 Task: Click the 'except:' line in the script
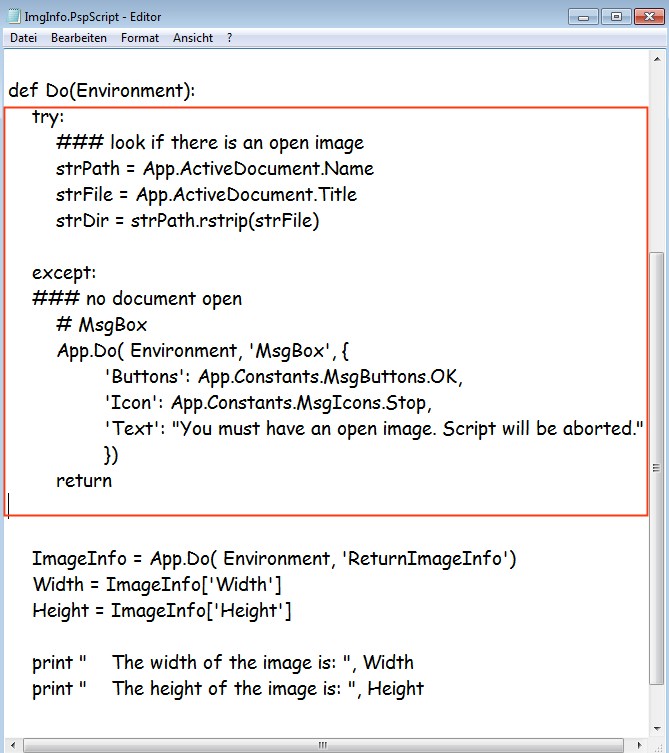coord(58,273)
